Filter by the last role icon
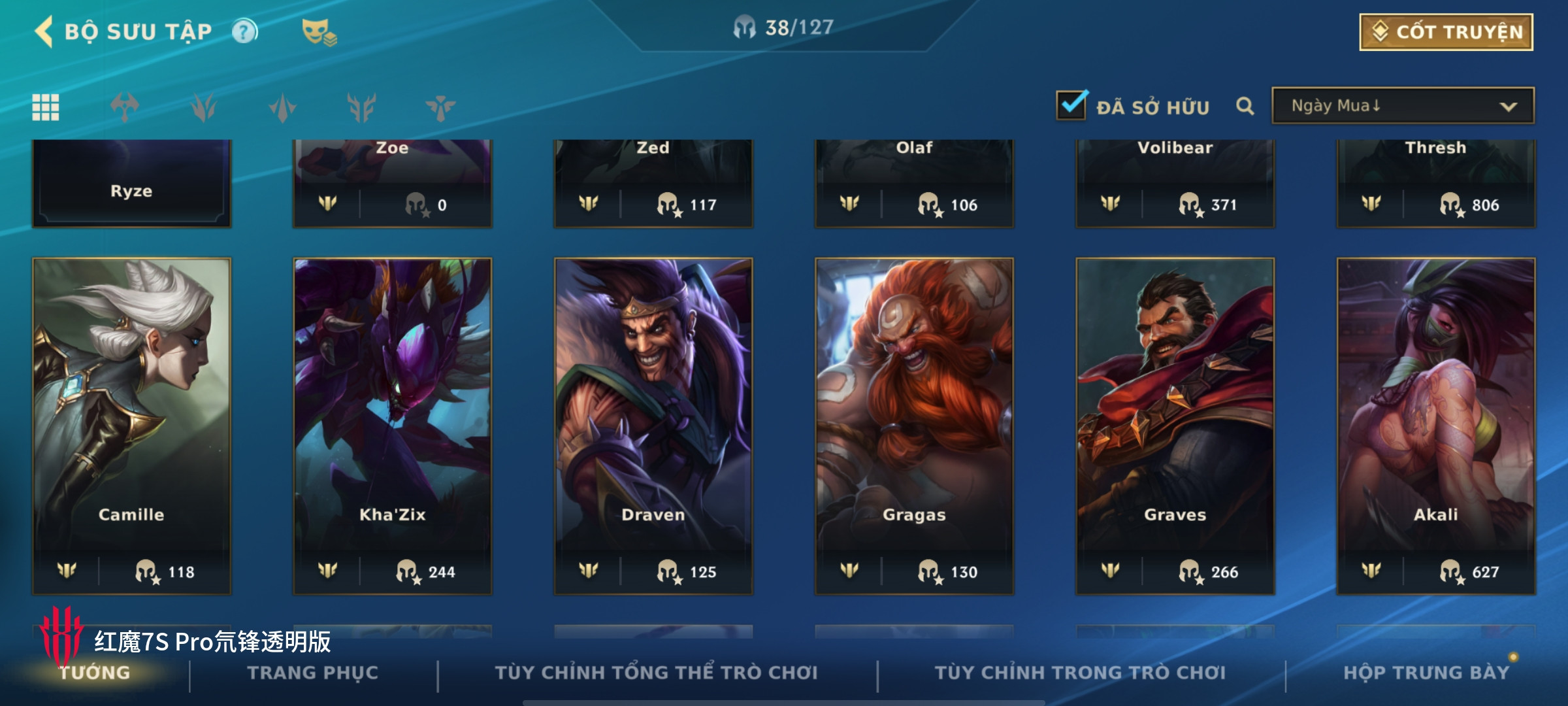 (440, 107)
